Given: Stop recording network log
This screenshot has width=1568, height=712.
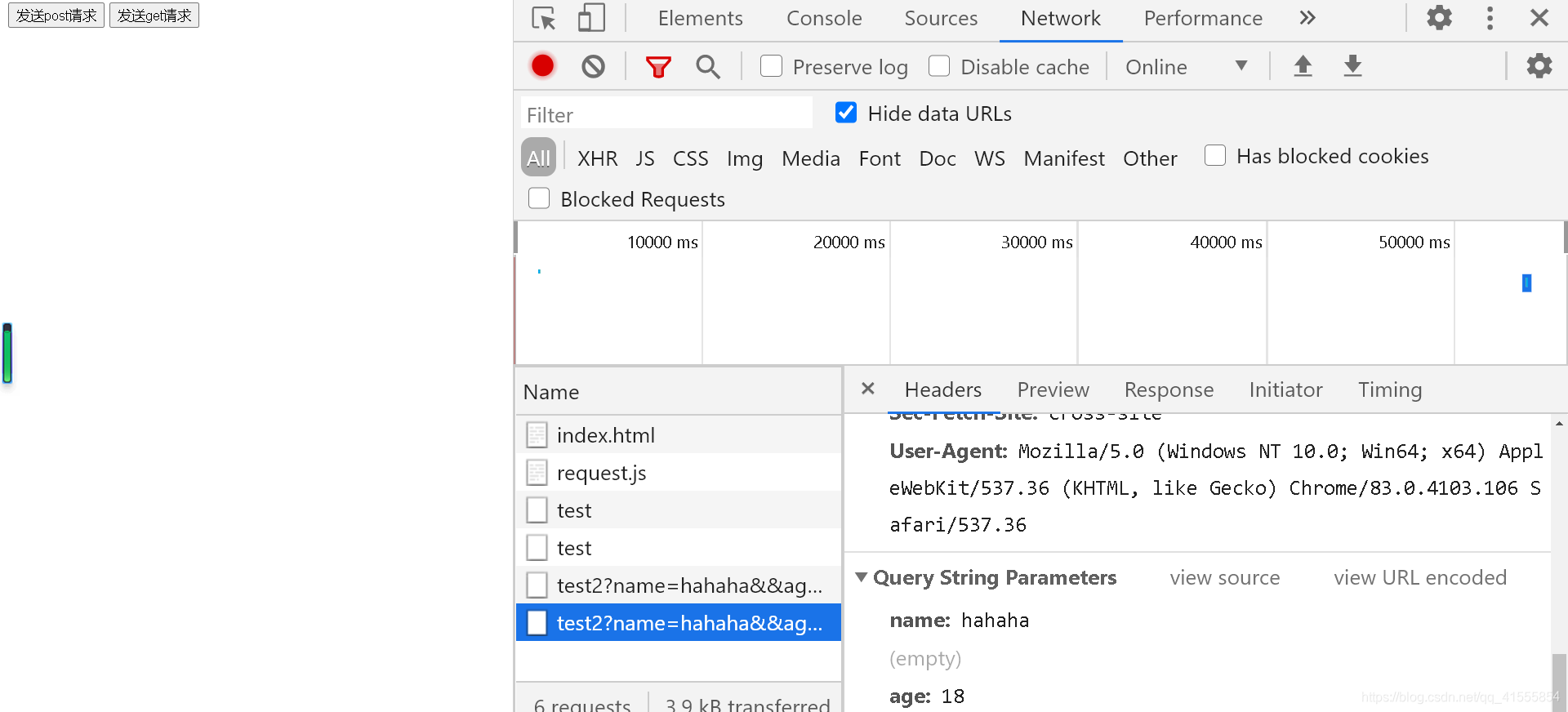Looking at the screenshot, I should pos(542,65).
